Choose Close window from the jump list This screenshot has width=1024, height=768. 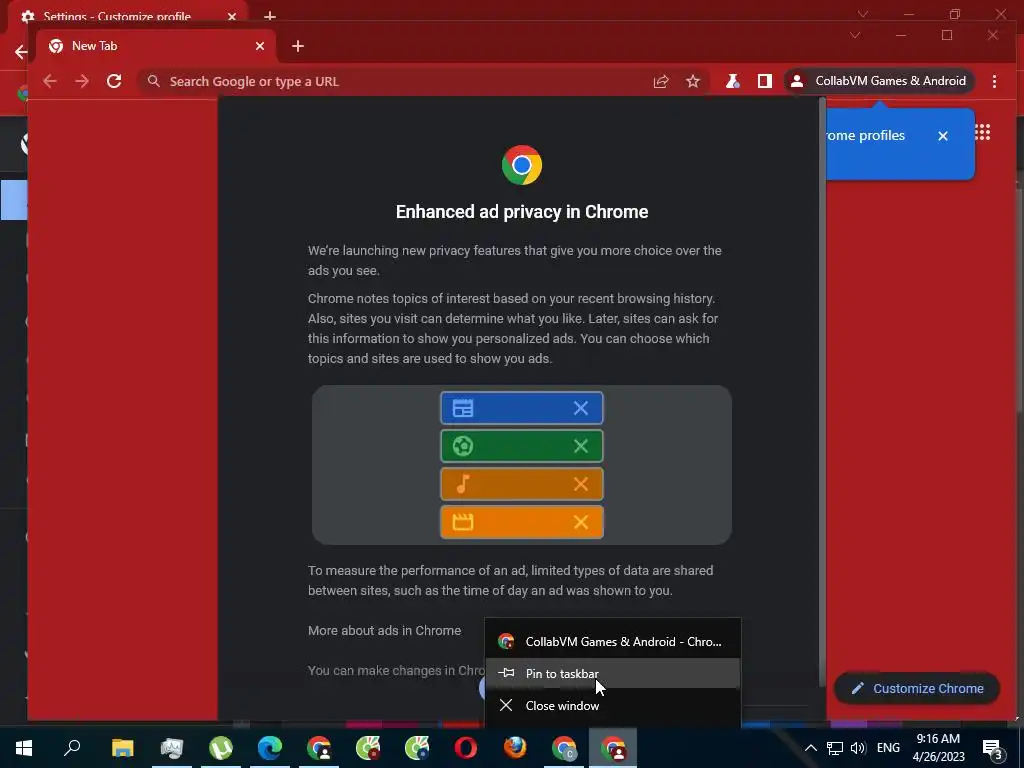pos(613,705)
